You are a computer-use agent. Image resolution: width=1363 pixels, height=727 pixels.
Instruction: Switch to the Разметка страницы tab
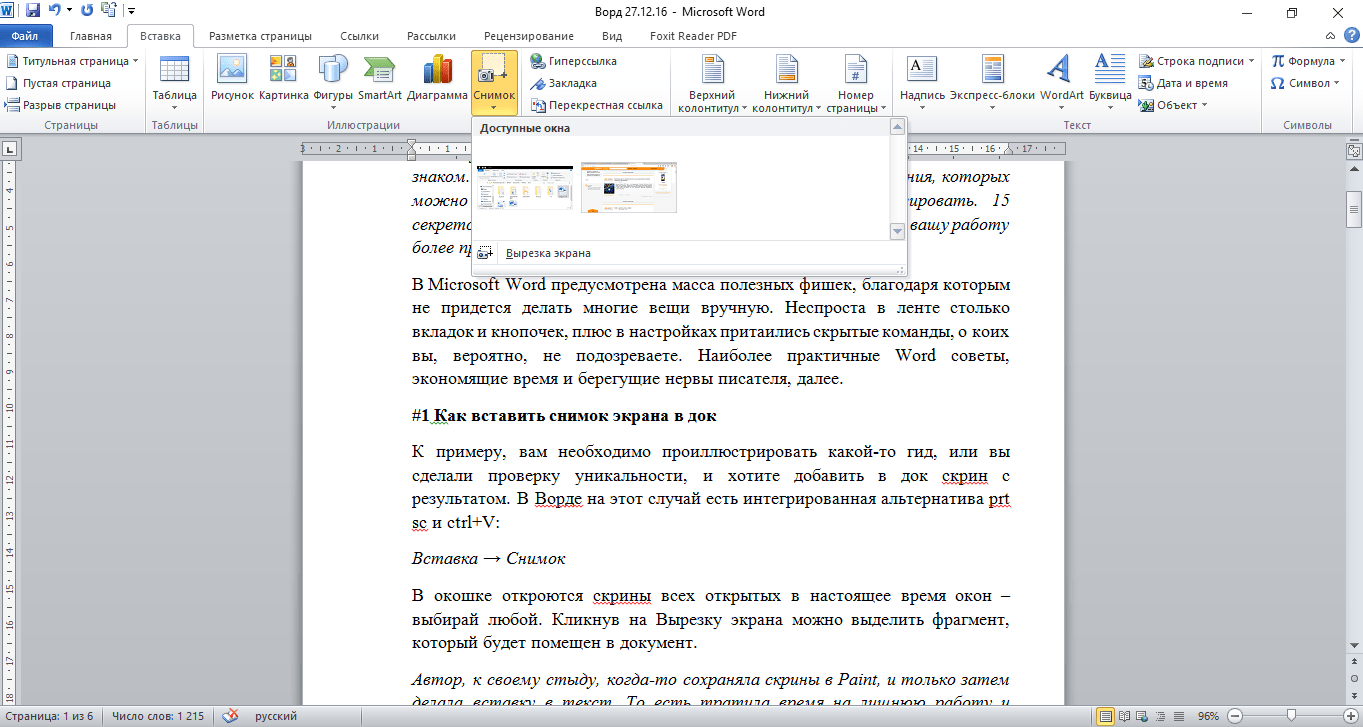(260, 36)
